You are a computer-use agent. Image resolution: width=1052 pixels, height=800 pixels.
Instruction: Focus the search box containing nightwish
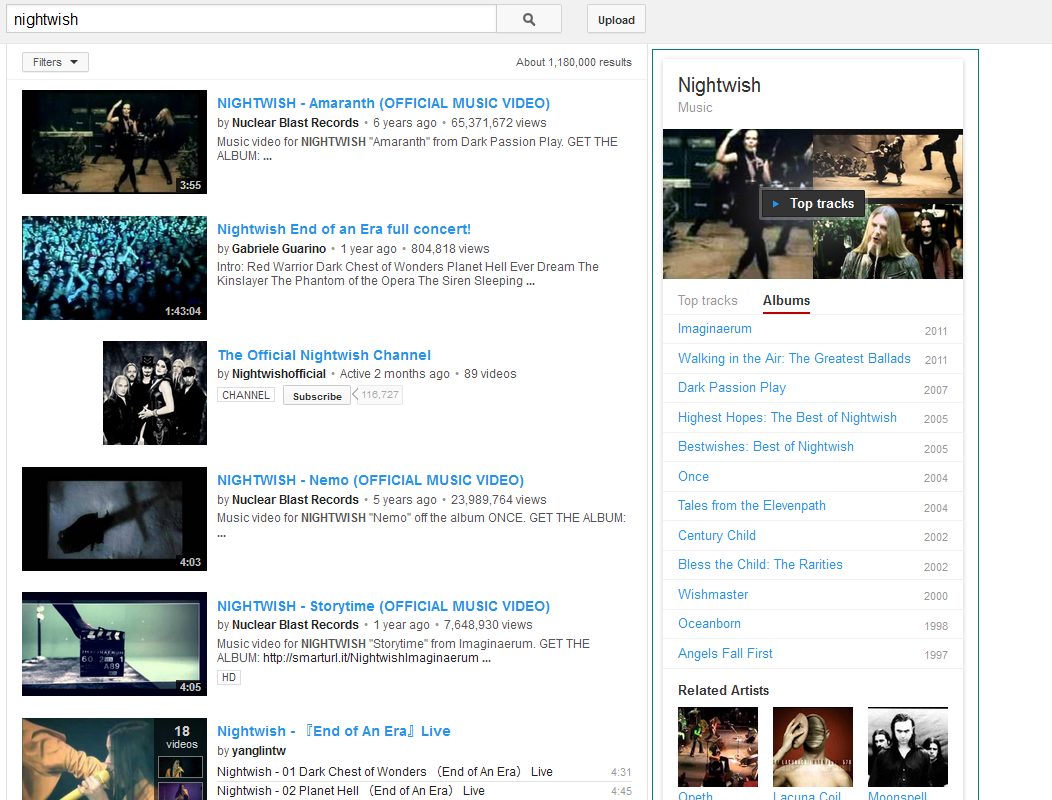tap(252, 19)
